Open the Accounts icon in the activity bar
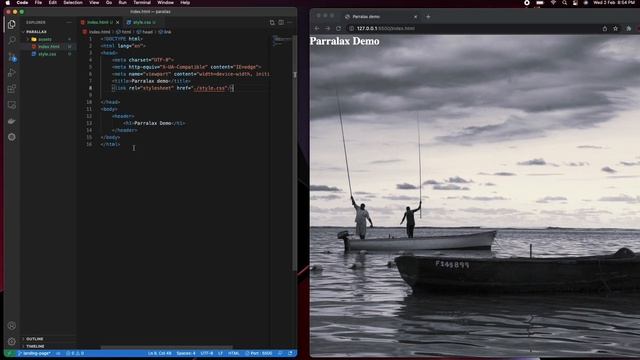640x360 pixels. coord(12,326)
